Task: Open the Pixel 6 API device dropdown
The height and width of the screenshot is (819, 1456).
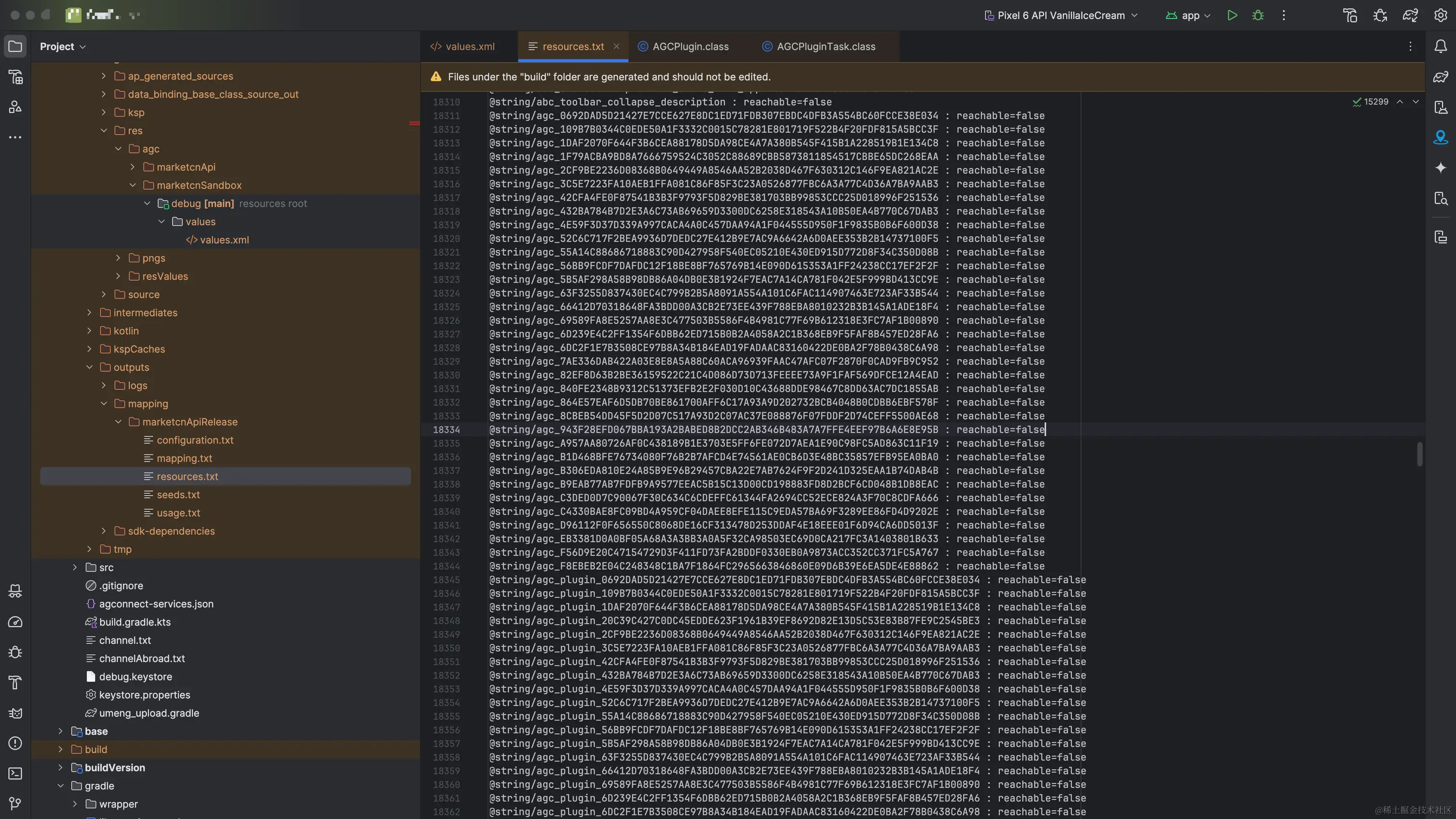Action: (1061, 15)
